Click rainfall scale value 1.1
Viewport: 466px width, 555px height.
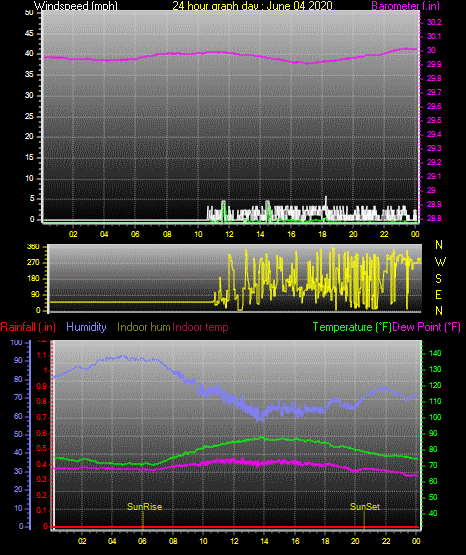pos(42,355)
